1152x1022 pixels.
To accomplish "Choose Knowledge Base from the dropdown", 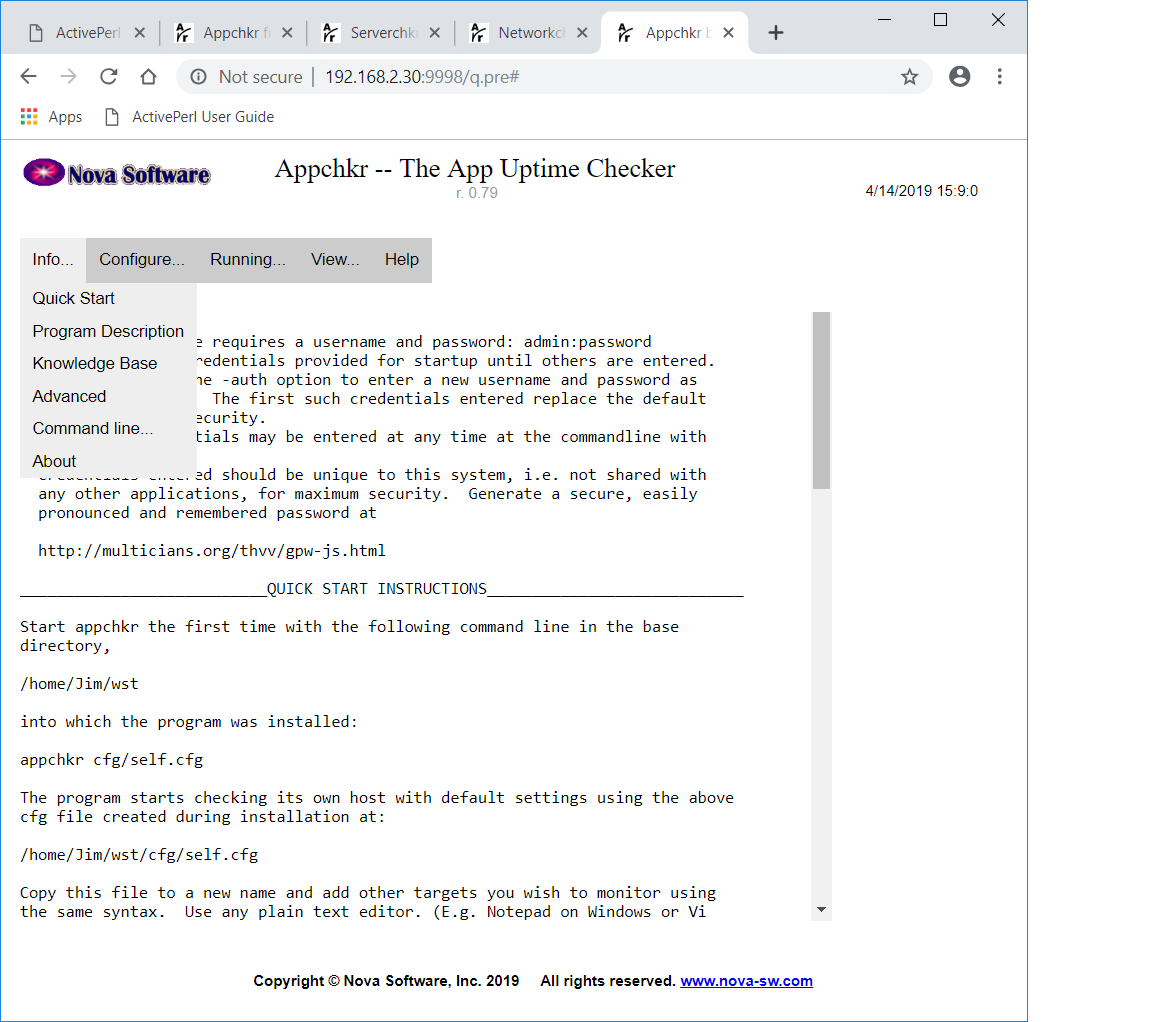I will [108, 364].
